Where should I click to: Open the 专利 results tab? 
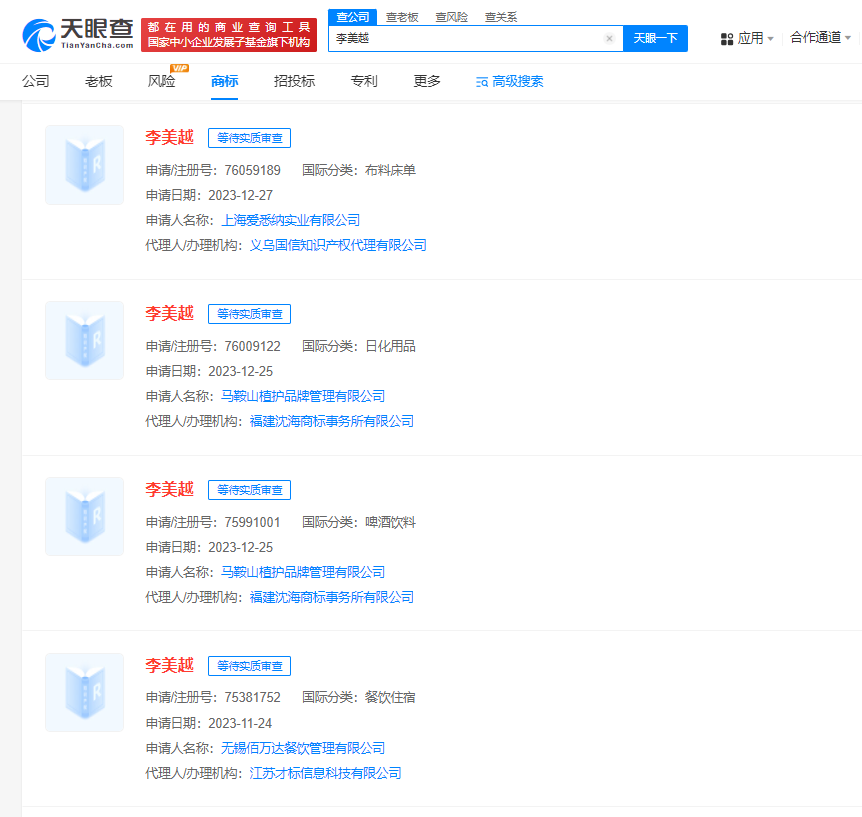(x=364, y=81)
